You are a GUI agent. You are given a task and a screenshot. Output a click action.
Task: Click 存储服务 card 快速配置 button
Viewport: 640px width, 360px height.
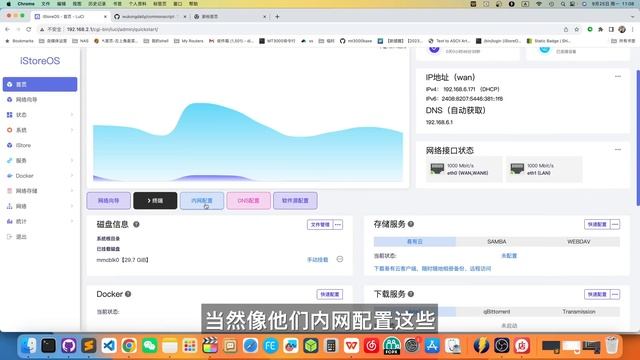coord(597,224)
